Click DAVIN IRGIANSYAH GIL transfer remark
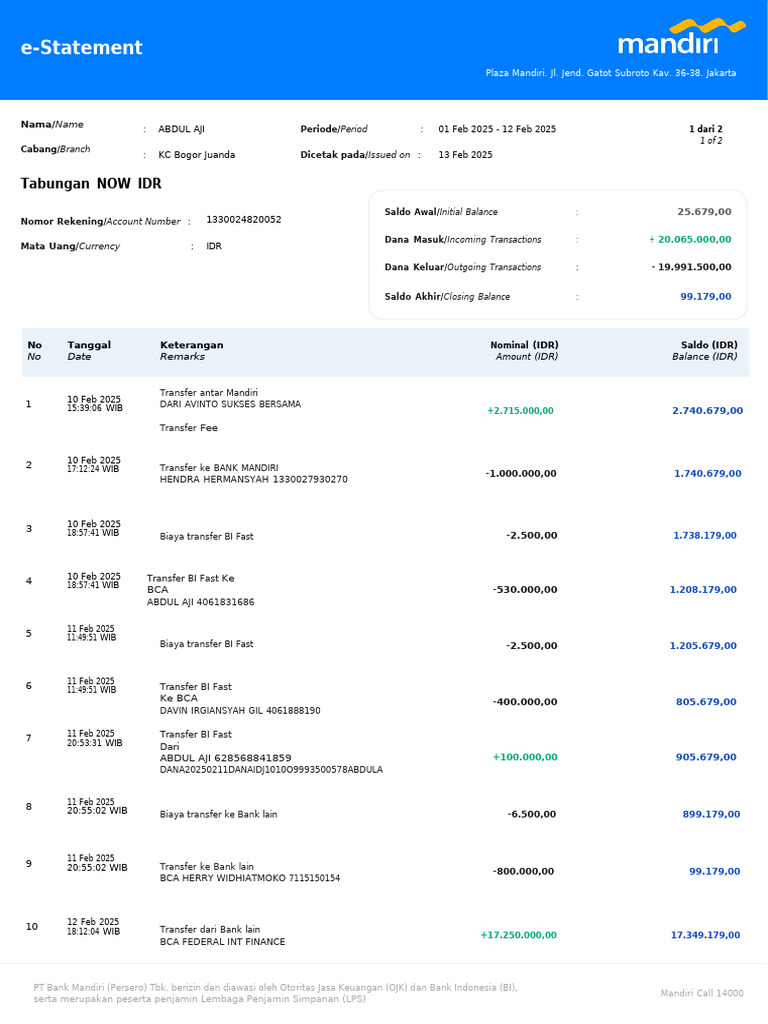Viewport: 768px width, 1024px height. tap(240, 699)
